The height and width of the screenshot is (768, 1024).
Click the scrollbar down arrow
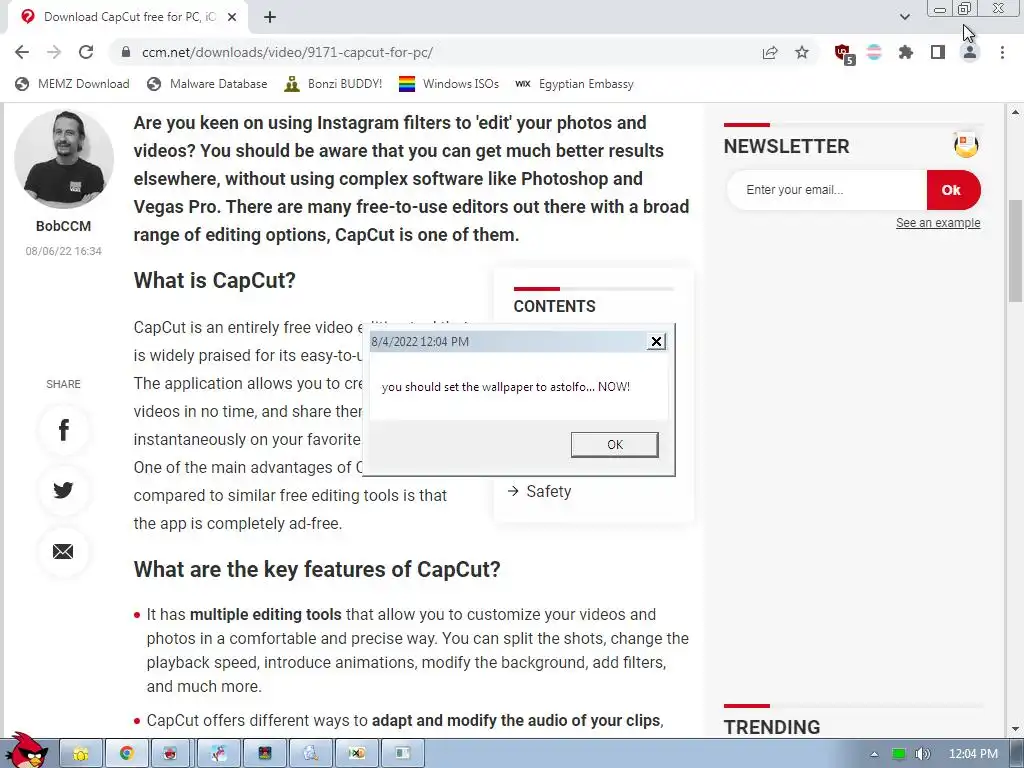coord(1016,729)
